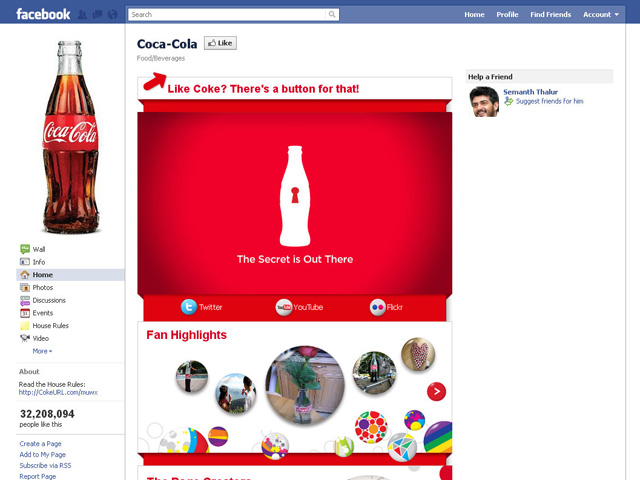Click Create a Page link

click(40, 444)
